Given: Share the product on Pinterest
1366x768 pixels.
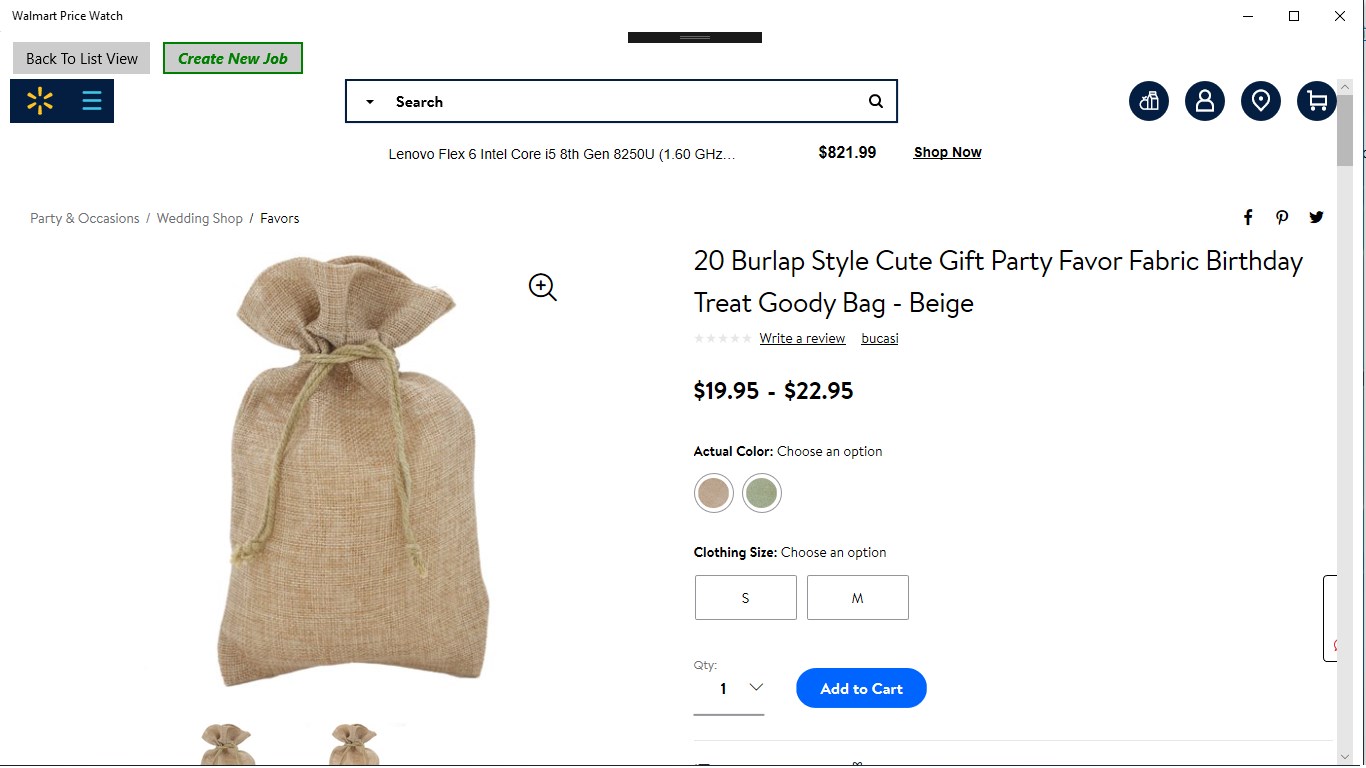Looking at the screenshot, I should click(x=1282, y=217).
